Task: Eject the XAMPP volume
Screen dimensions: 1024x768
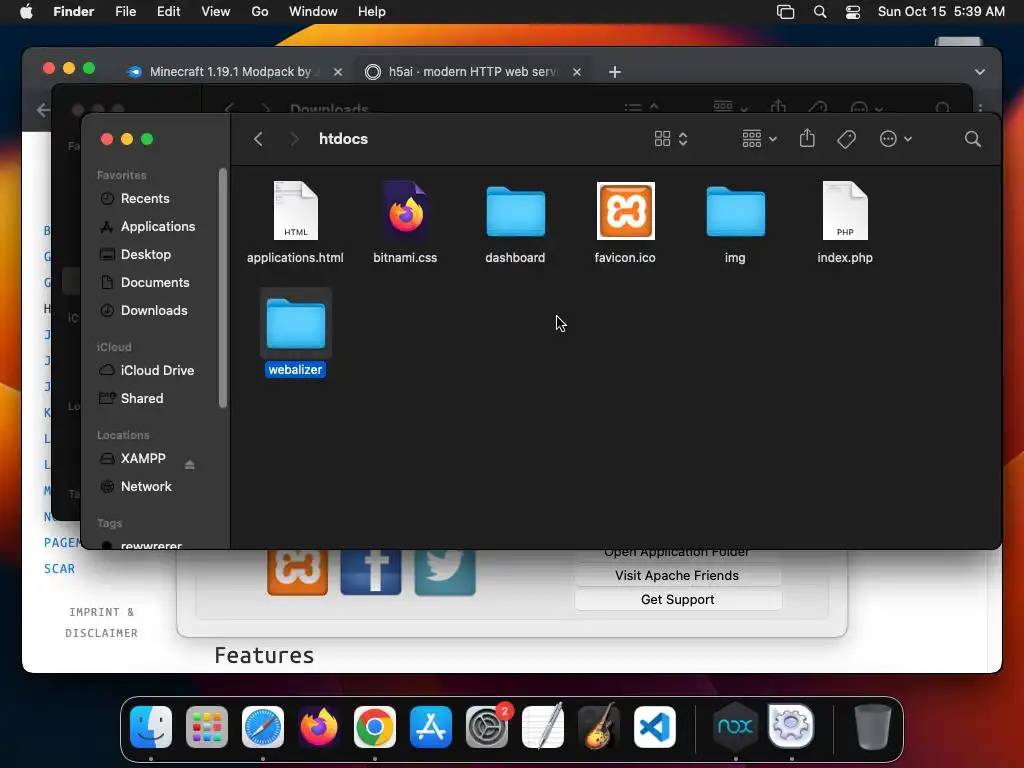Action: [189, 464]
